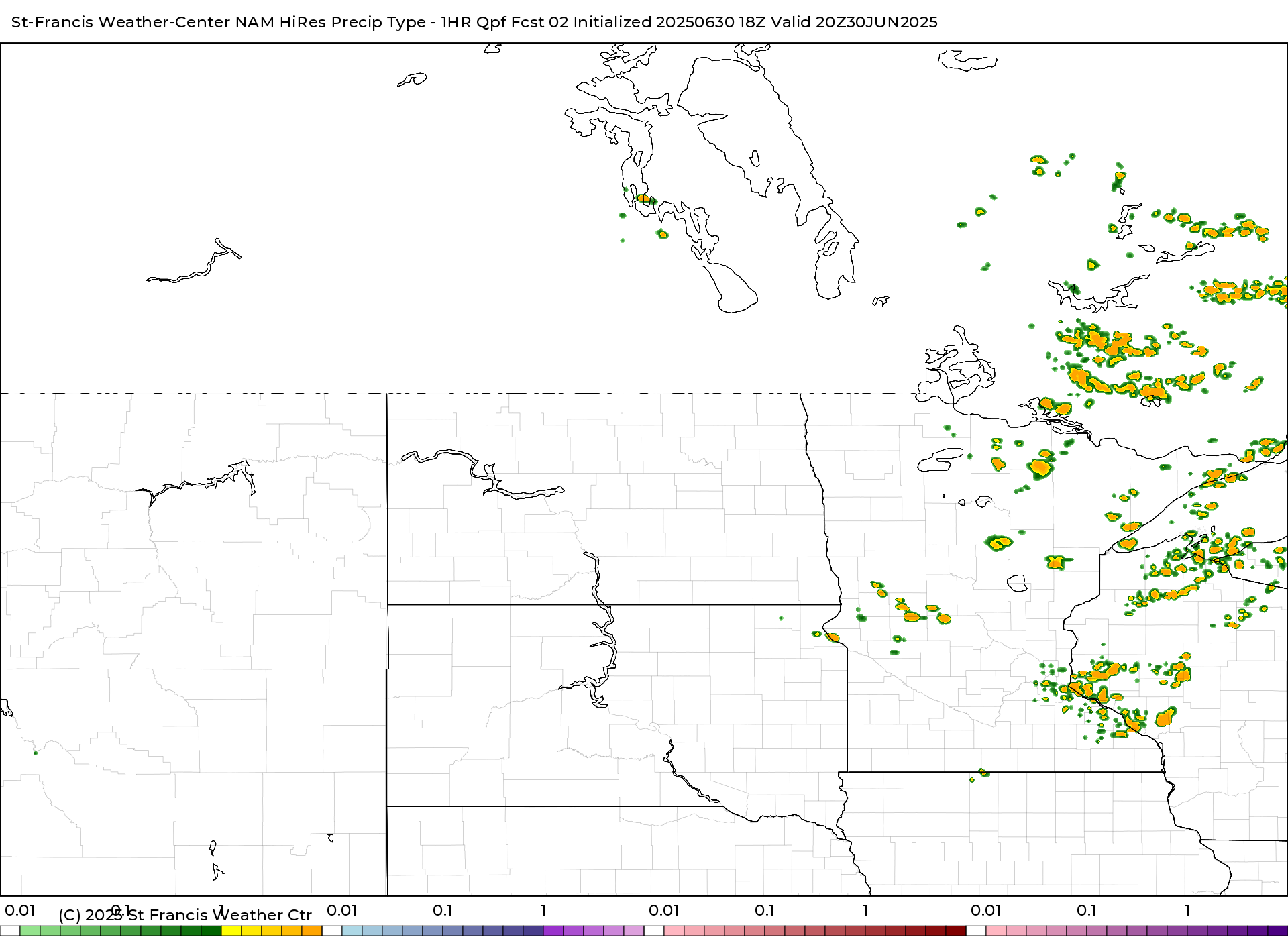This screenshot has height=939, width=1288.
Task: Select the lightest green legend swatch
Action: point(30,931)
